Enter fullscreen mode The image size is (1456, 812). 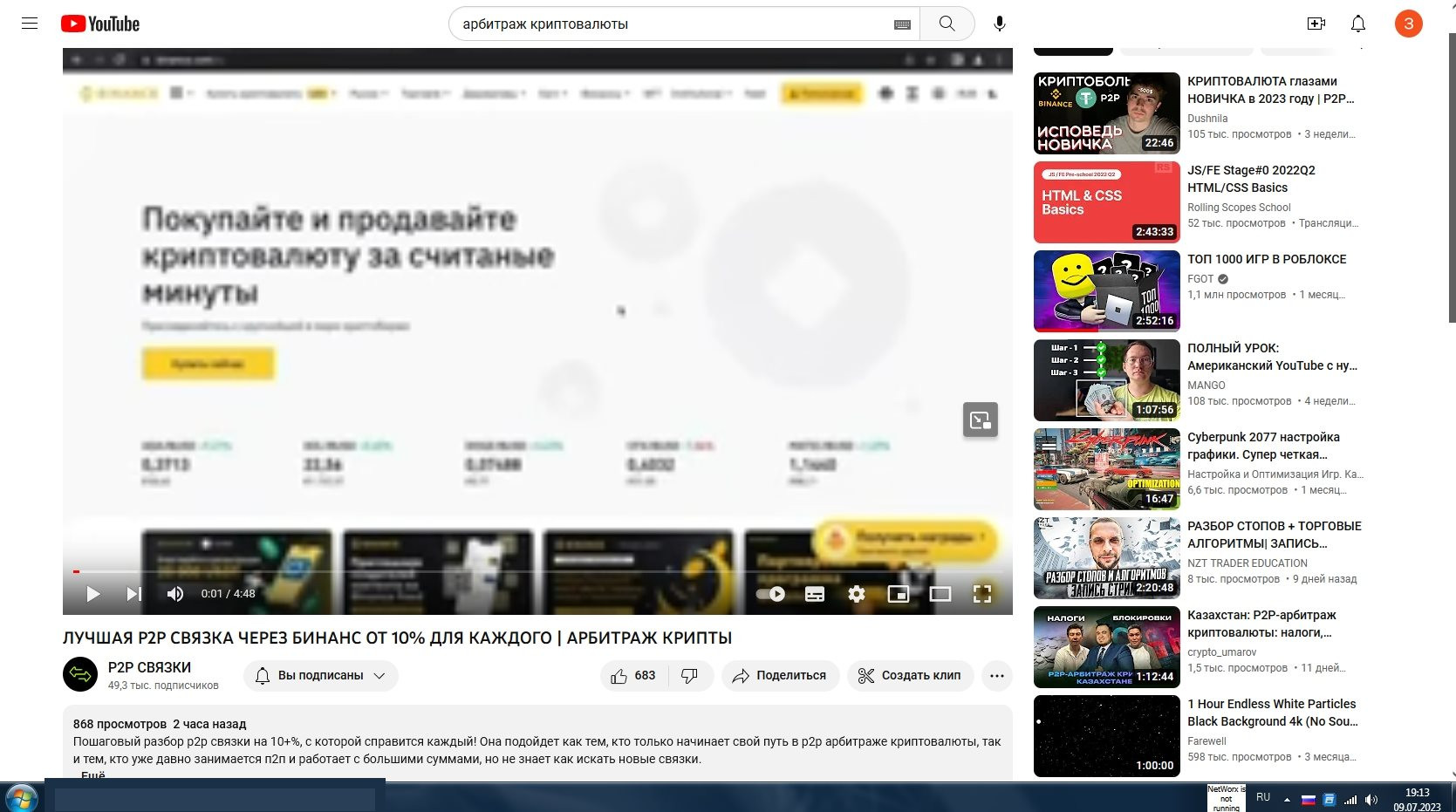[982, 594]
